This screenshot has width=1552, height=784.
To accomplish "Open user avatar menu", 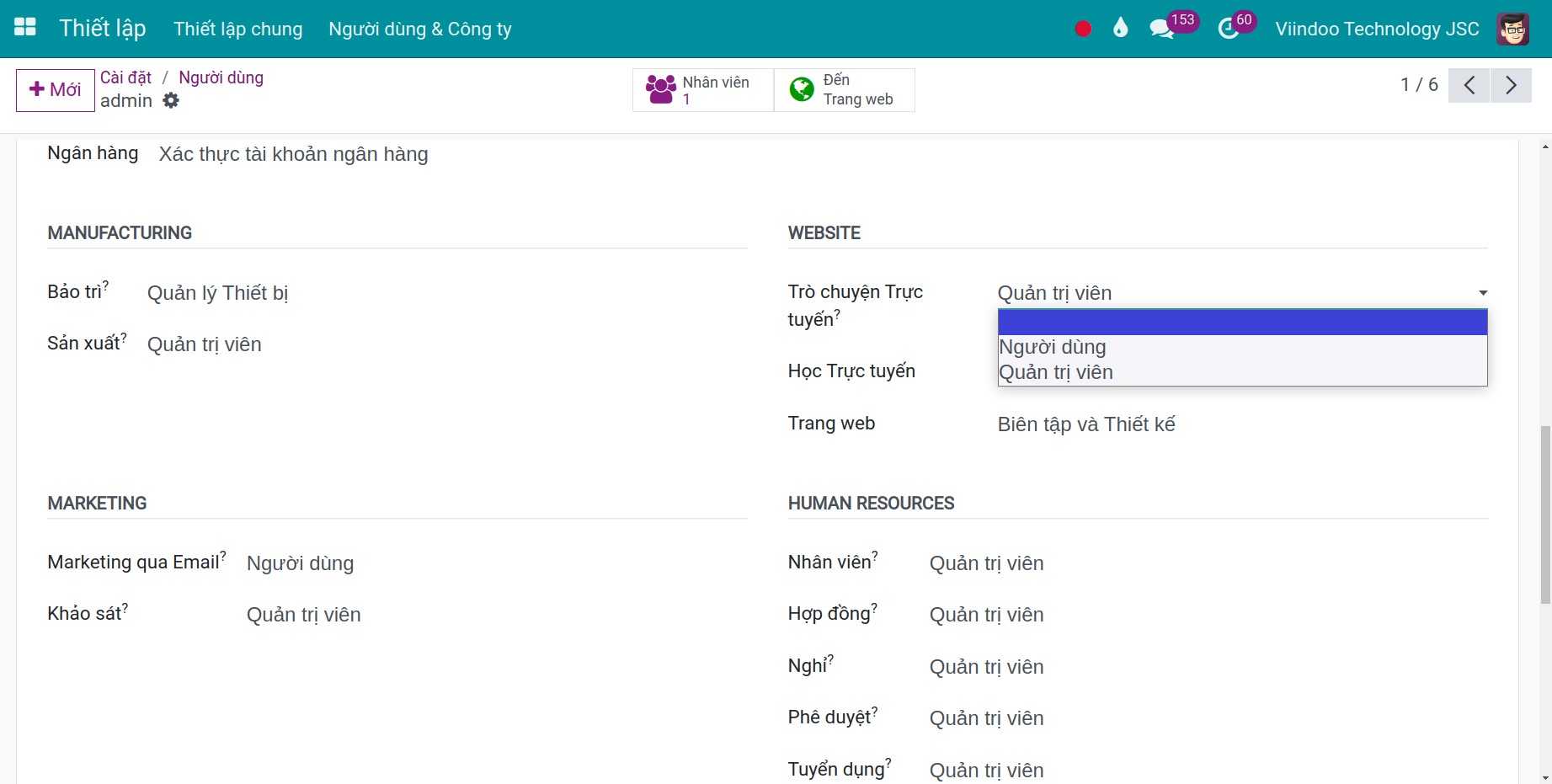I will [x=1512, y=29].
